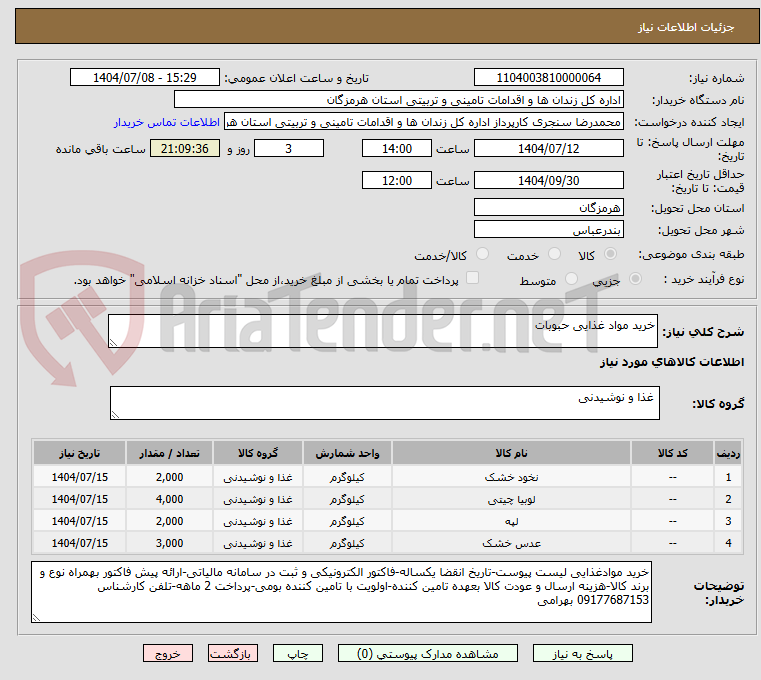761x680 pixels.
Task: Click quantity 3,000 in row 4
Action: click(169, 543)
